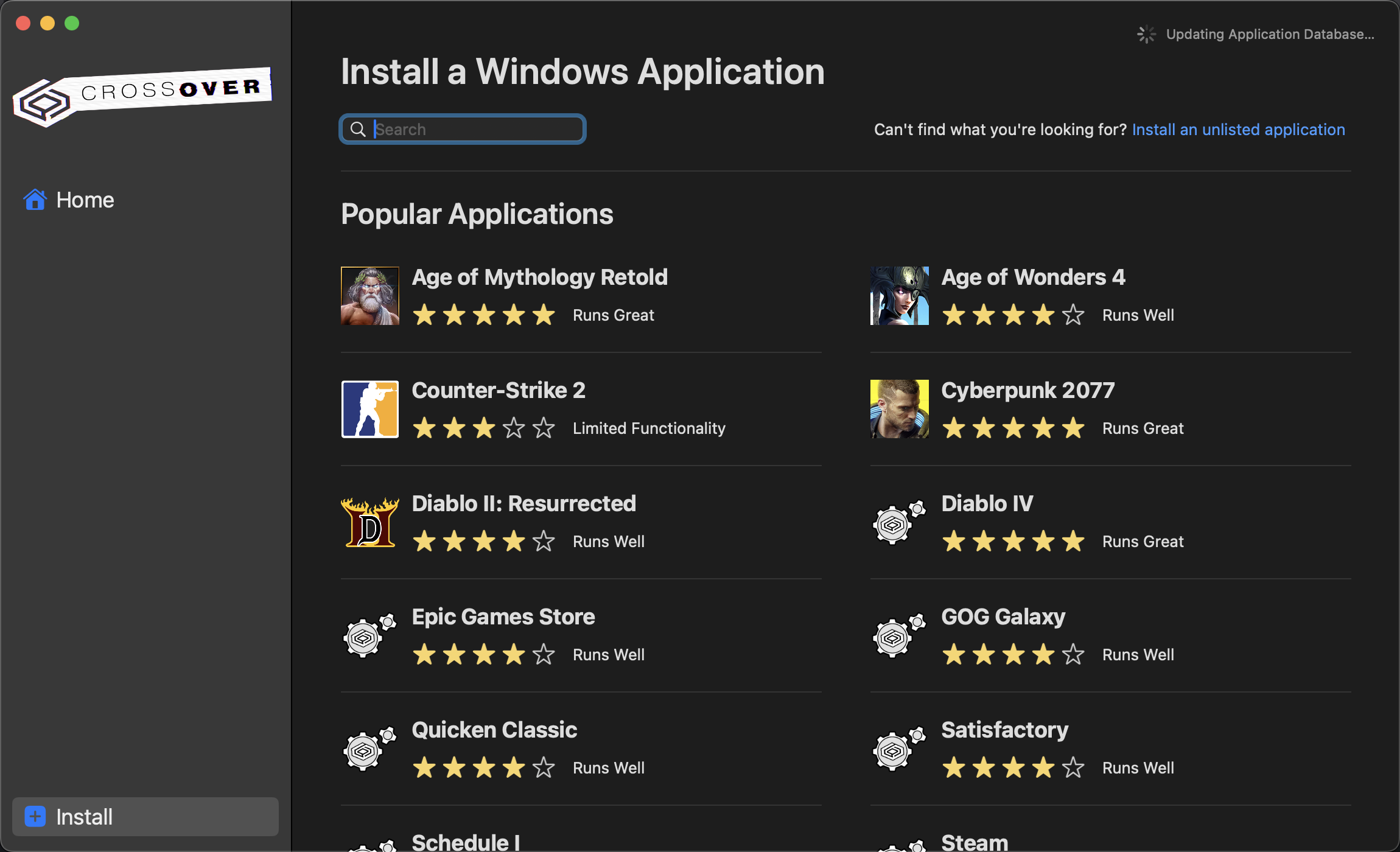
Task: Click the Popular Applications heading
Action: pos(477,214)
